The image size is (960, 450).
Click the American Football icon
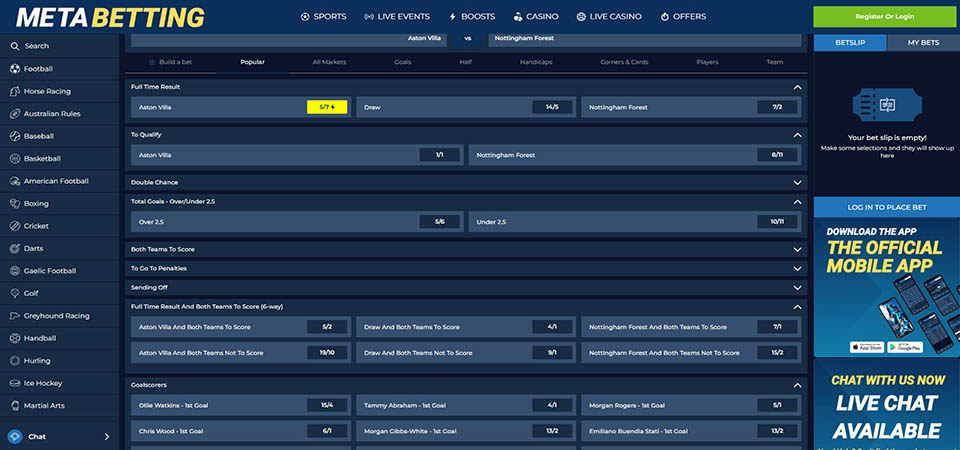tap(15, 181)
